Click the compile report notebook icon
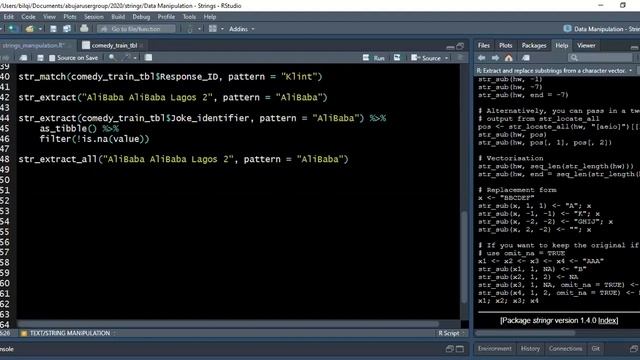Viewport: 640px width, 360px height. [149, 58]
